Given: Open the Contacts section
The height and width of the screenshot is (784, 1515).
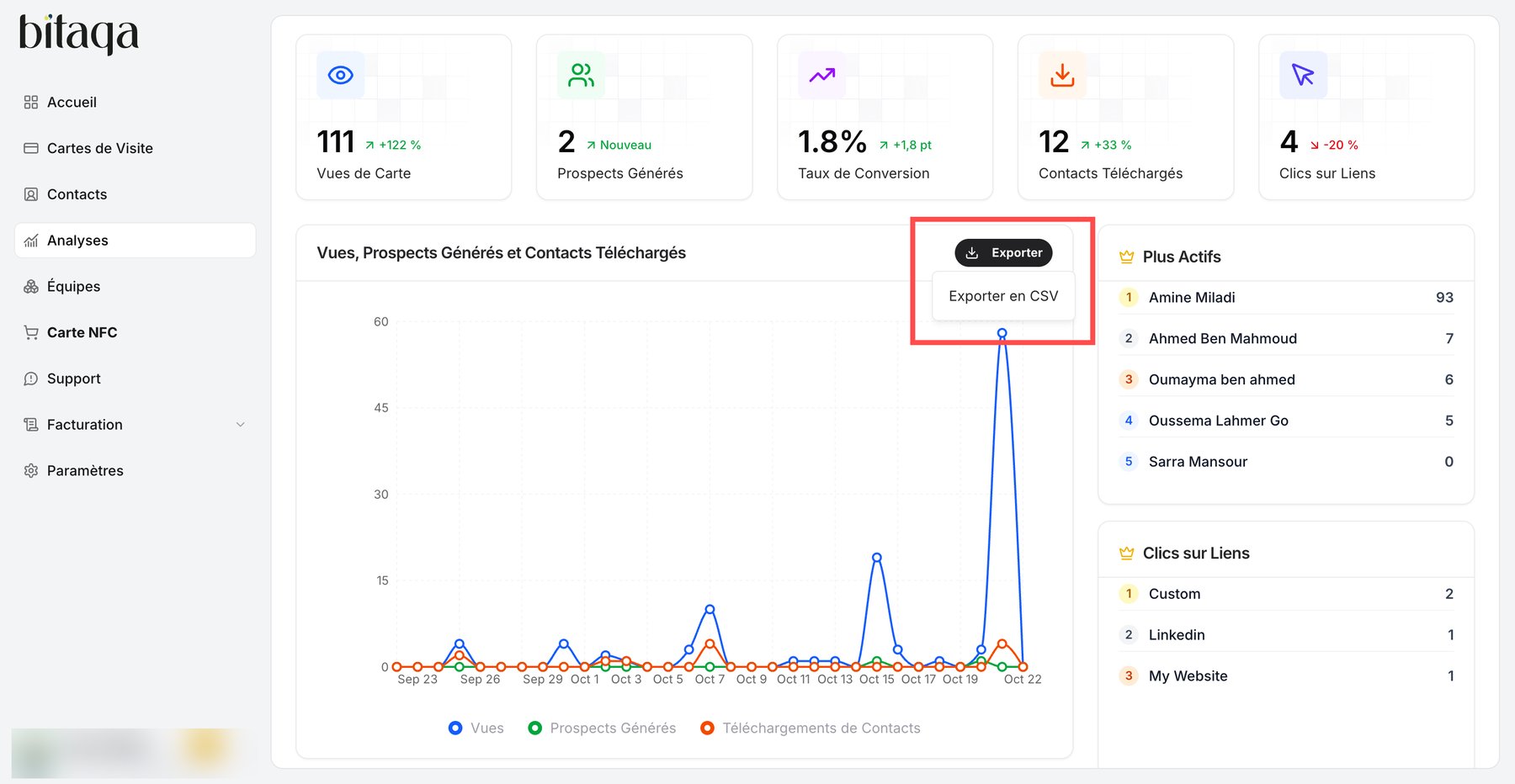Looking at the screenshot, I should point(135,195).
